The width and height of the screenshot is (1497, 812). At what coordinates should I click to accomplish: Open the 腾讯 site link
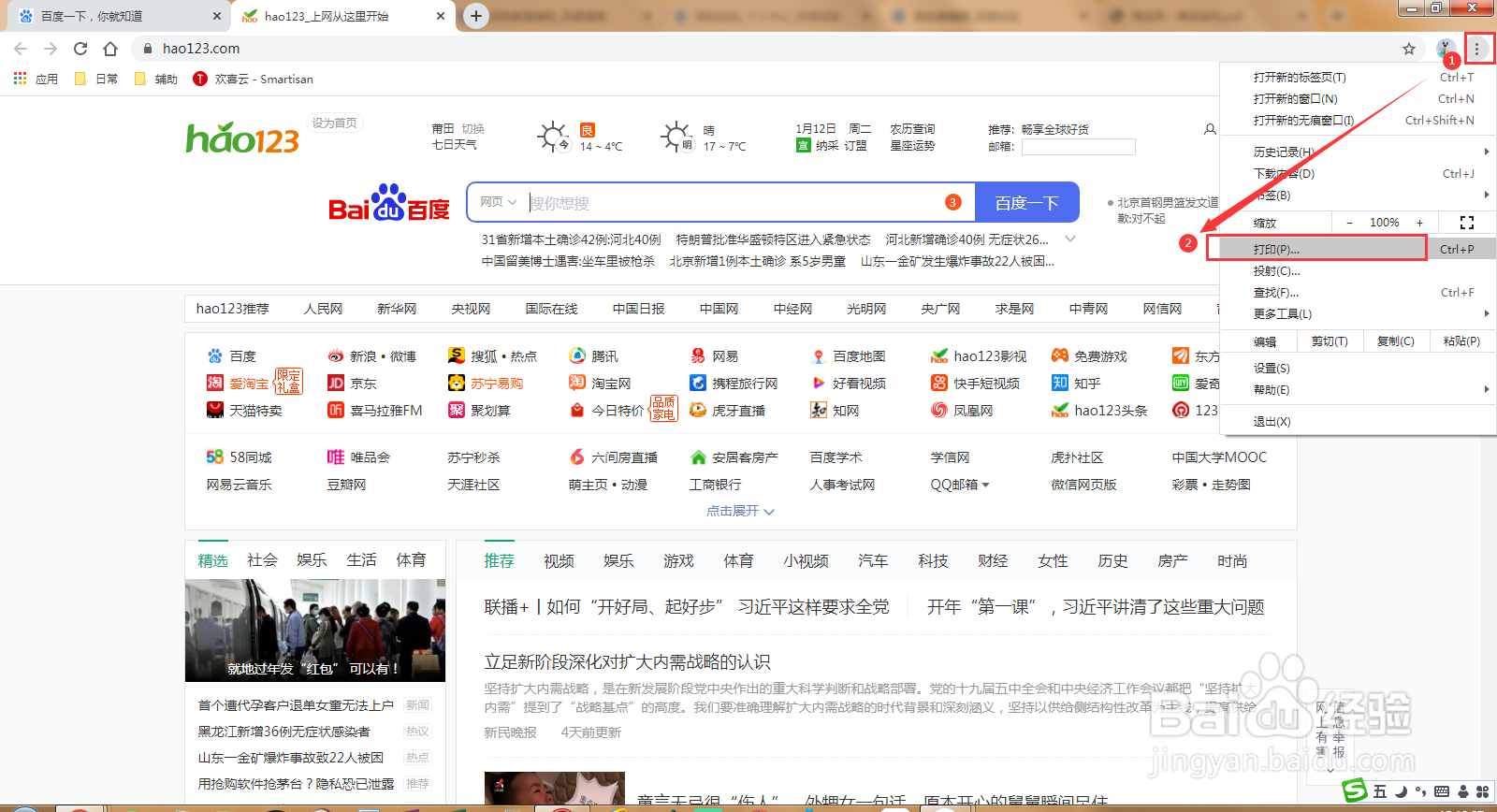coord(594,356)
